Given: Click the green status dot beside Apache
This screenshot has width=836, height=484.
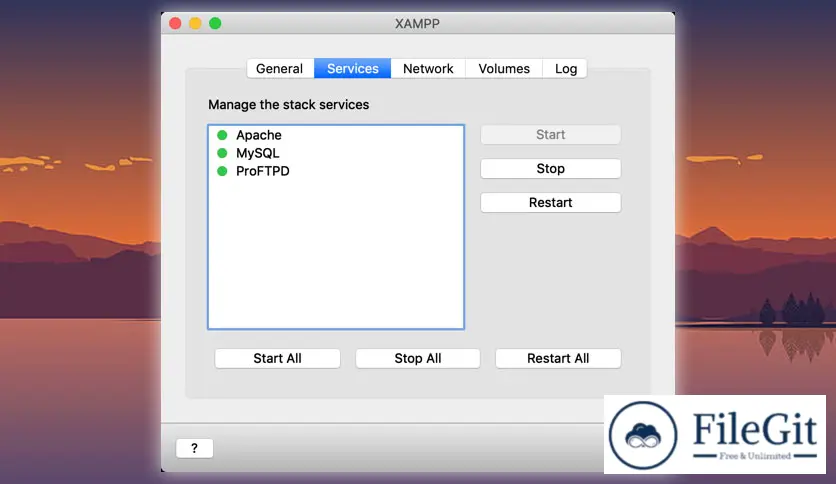Looking at the screenshot, I should [x=222, y=135].
